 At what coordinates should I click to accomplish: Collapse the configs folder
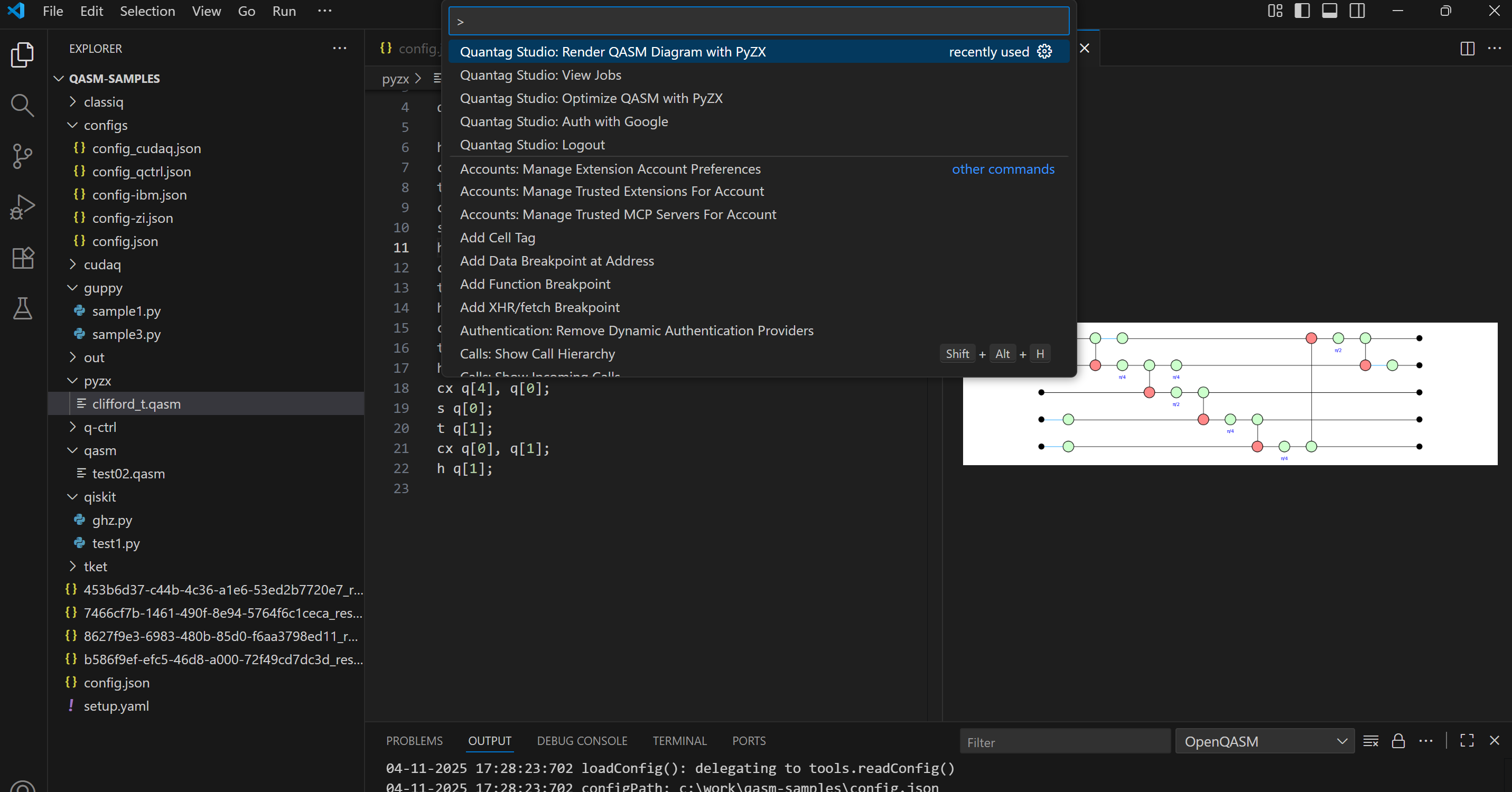point(105,125)
